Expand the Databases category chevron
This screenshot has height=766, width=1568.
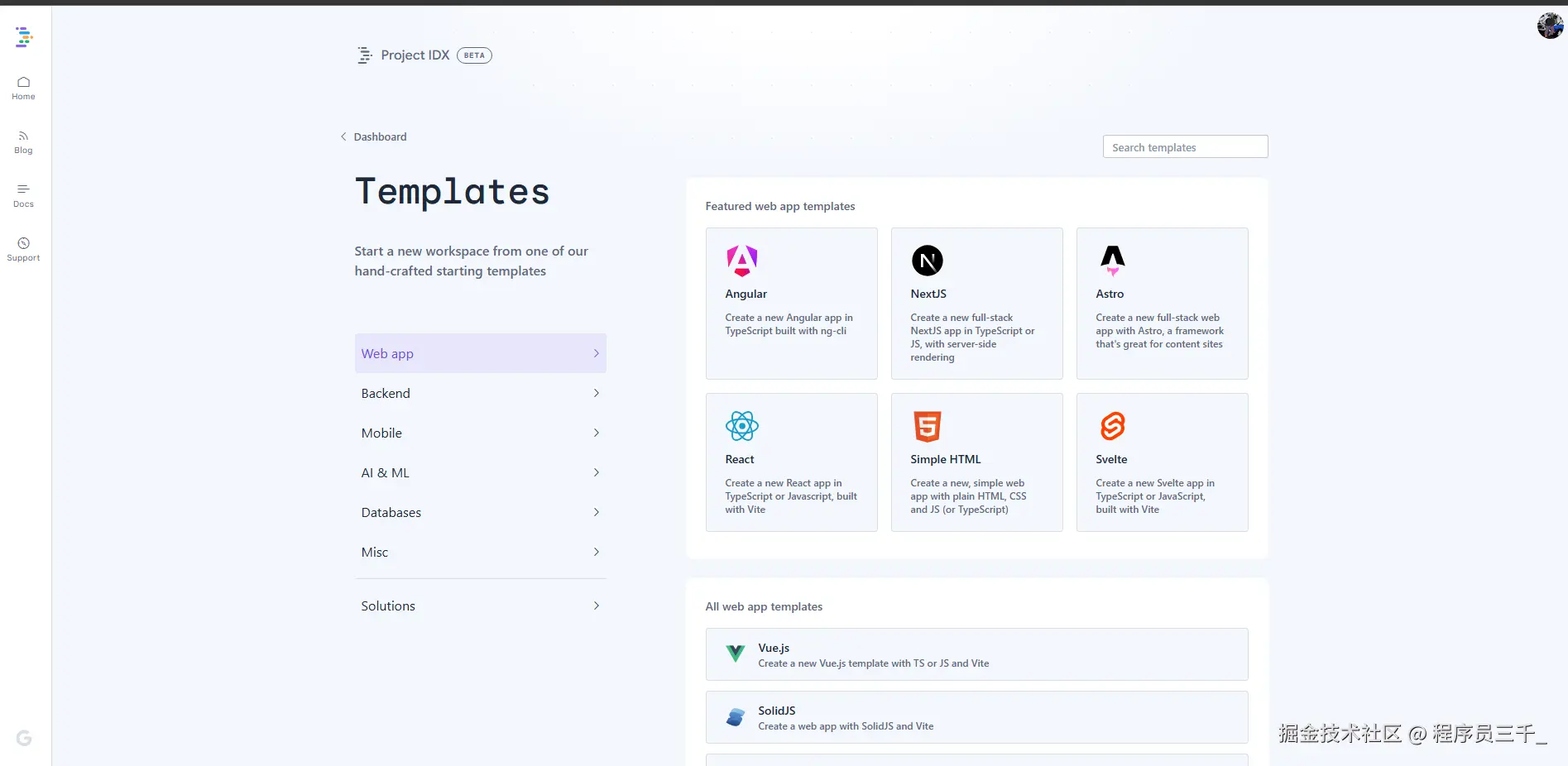597,512
